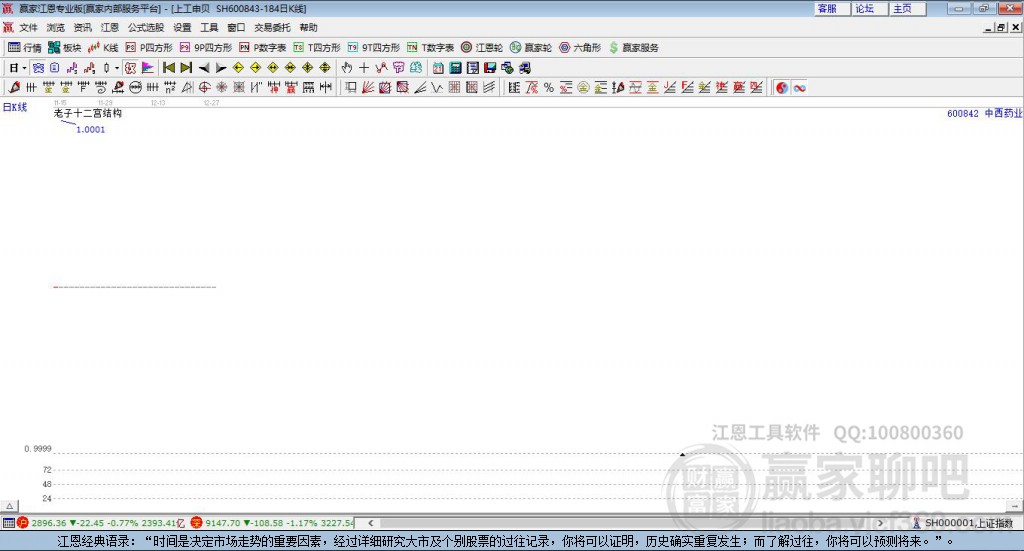The height and width of the screenshot is (551, 1024).
Task: Launch the 赢家轮 wheel tool
Action: click(x=531, y=48)
